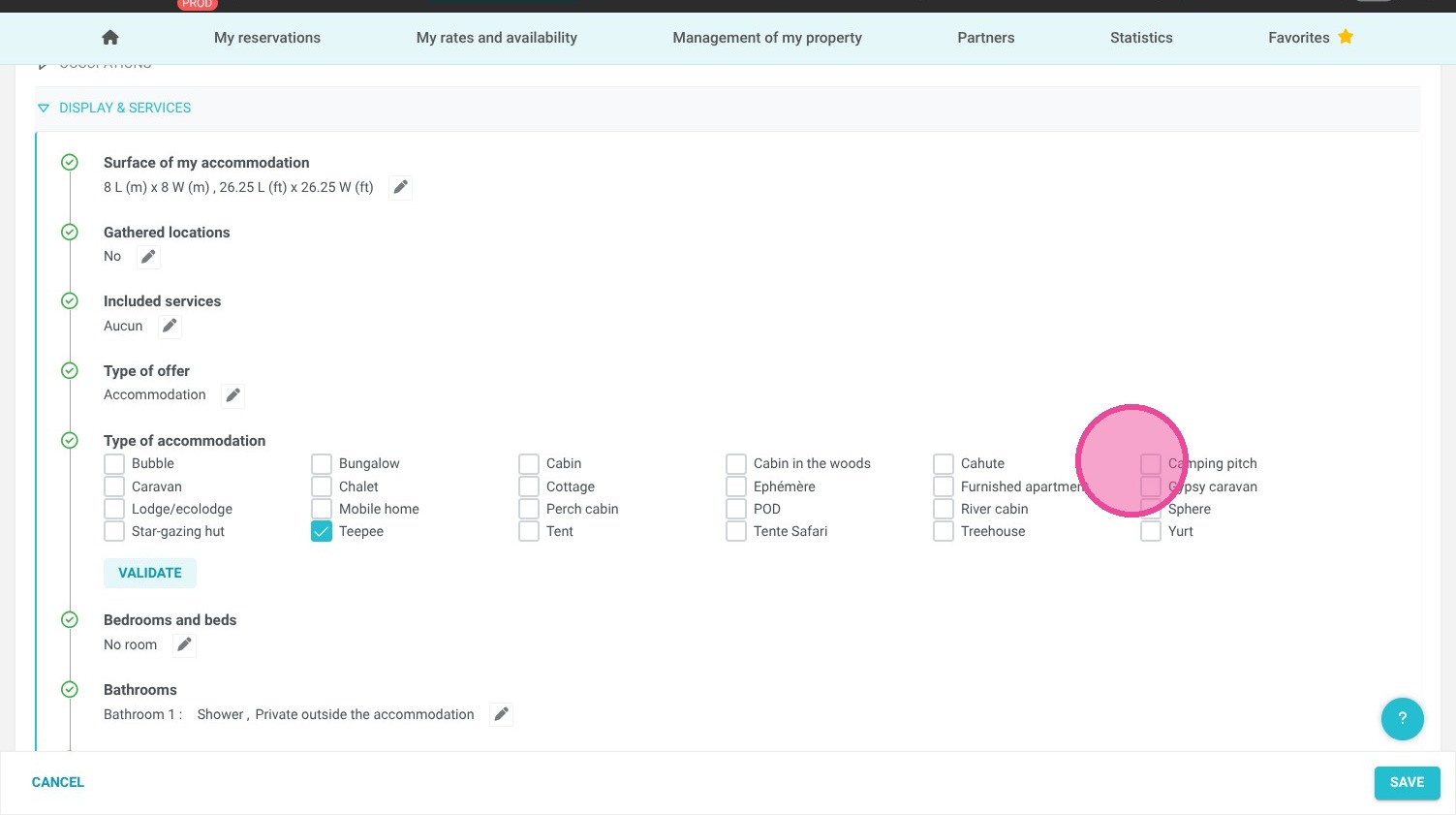1456x815 pixels.
Task: Edit the surface of my accommodation
Action: point(401,187)
